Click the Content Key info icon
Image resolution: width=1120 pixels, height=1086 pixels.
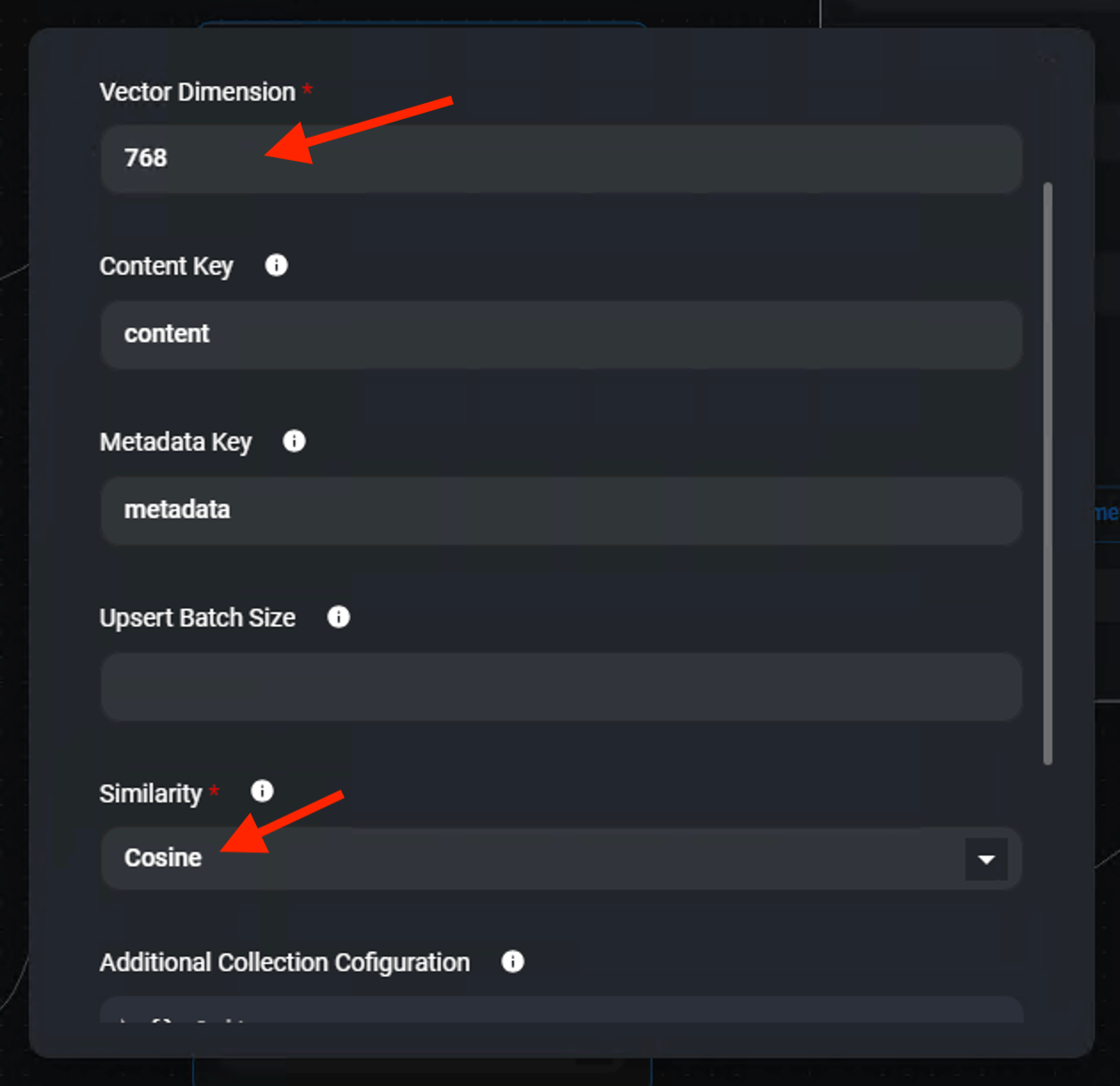point(276,265)
